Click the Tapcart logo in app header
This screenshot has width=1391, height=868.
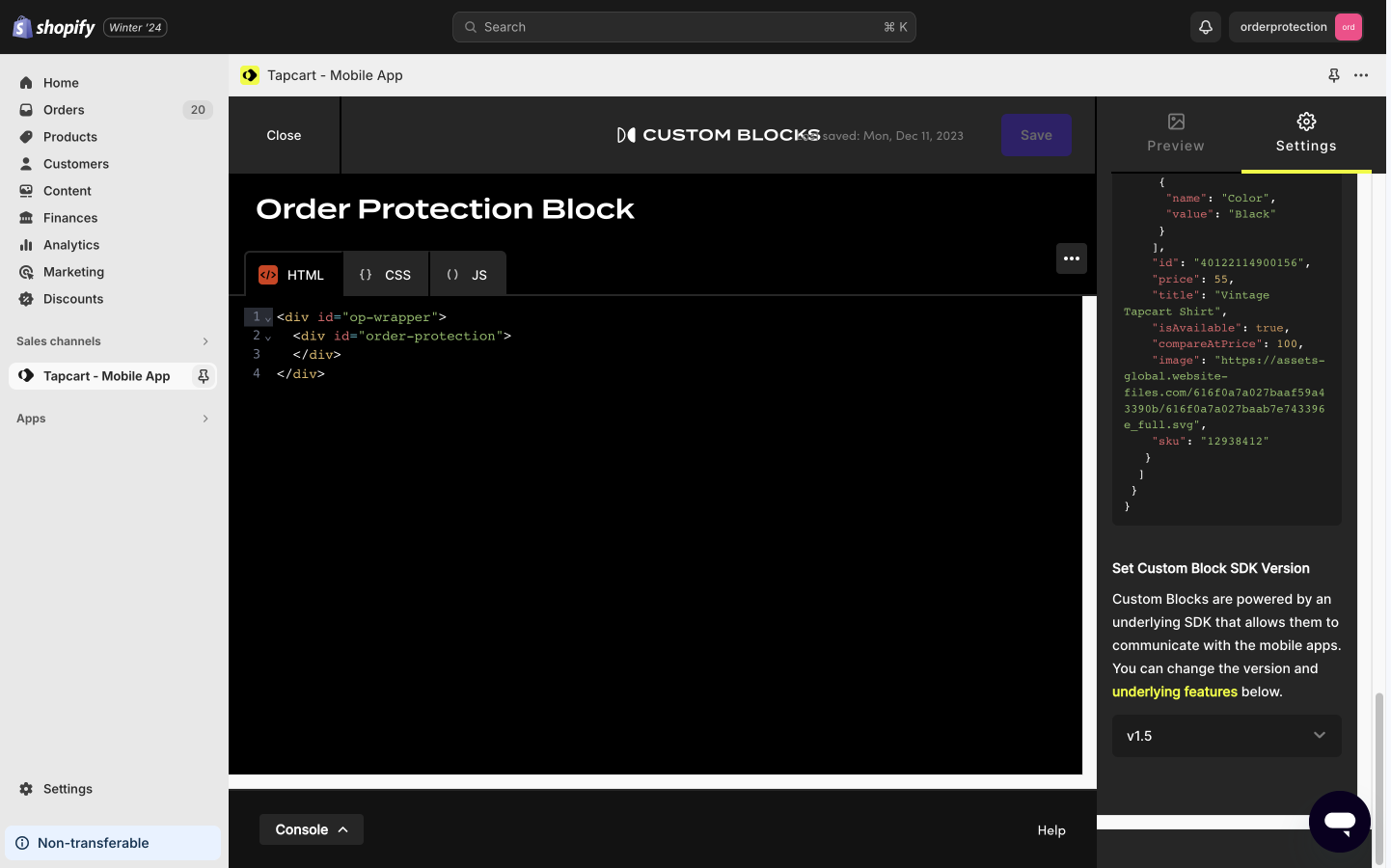pyautogui.click(x=250, y=75)
